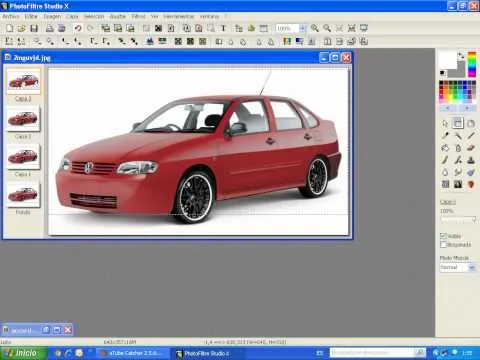Select the Clone stamp tool
The width and height of the screenshot is (480, 360).
coord(471,160)
